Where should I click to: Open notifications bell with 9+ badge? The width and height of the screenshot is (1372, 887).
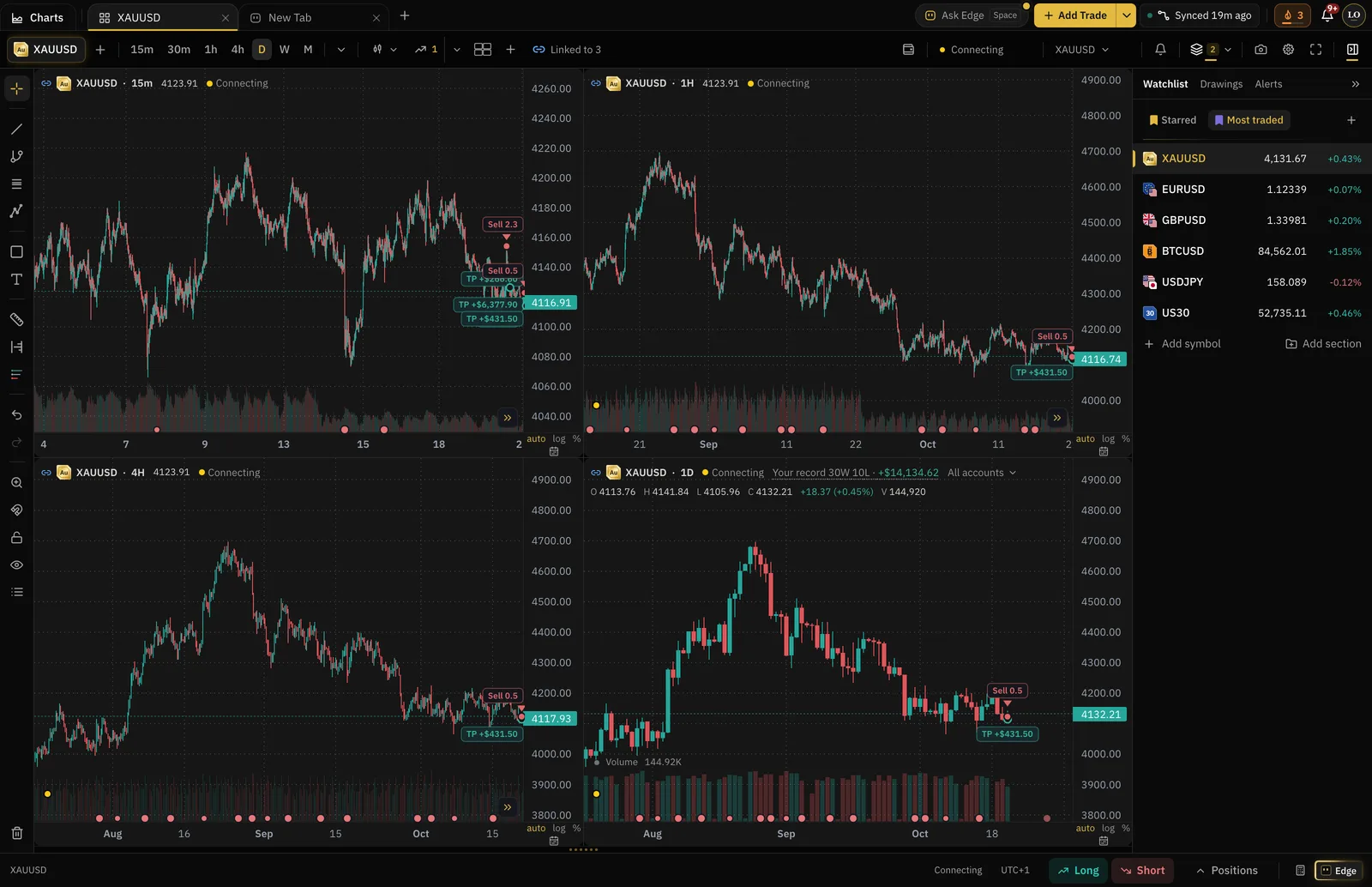click(1327, 15)
